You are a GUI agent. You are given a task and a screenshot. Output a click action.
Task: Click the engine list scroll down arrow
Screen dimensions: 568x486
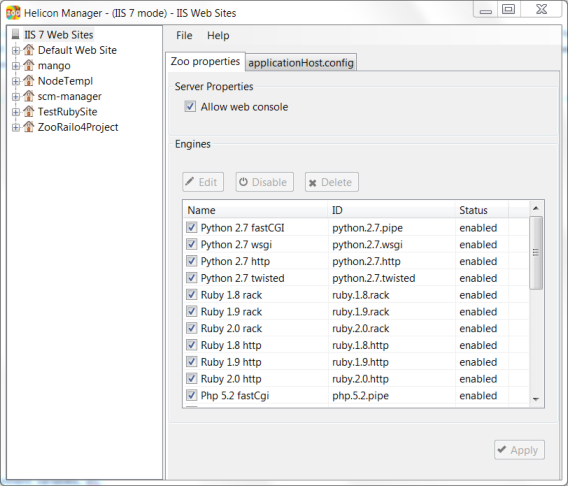(536, 399)
